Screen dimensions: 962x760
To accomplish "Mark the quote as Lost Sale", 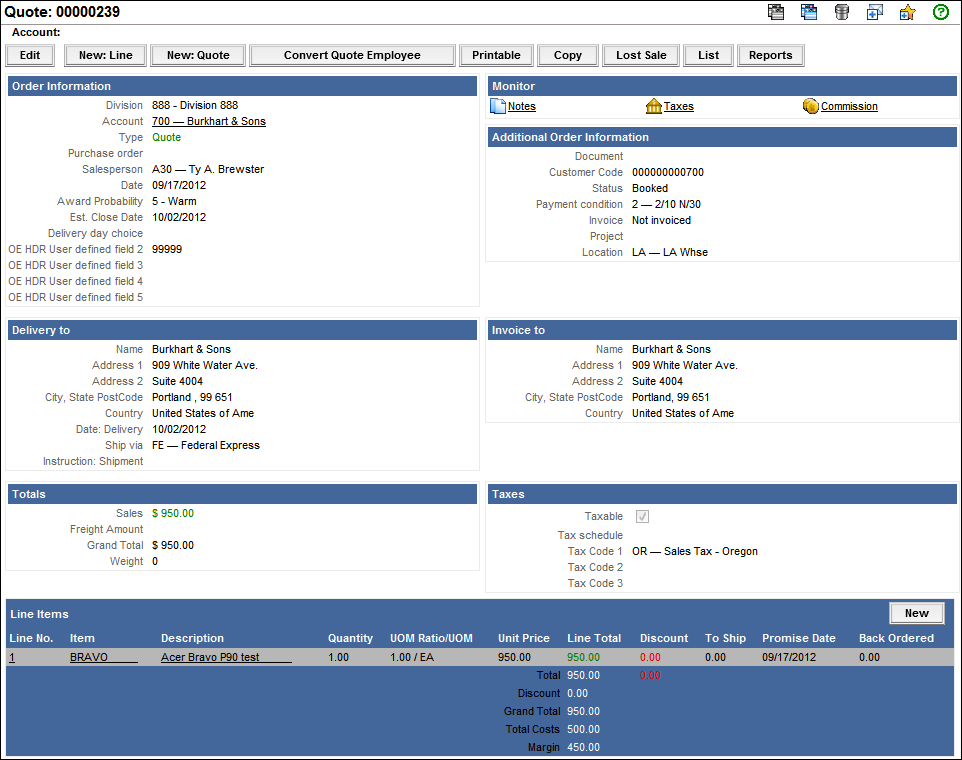I will pyautogui.click(x=641, y=55).
